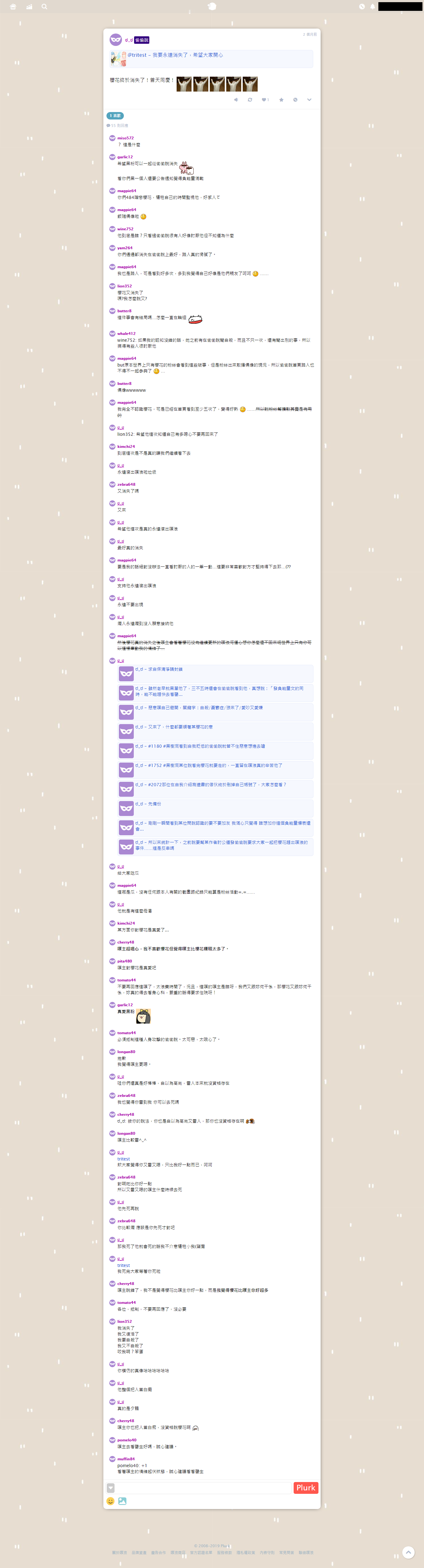Viewport: 424px width, 1568px height.
Task: Open the 關於噗浪 footer link
Action: pos(120,1553)
